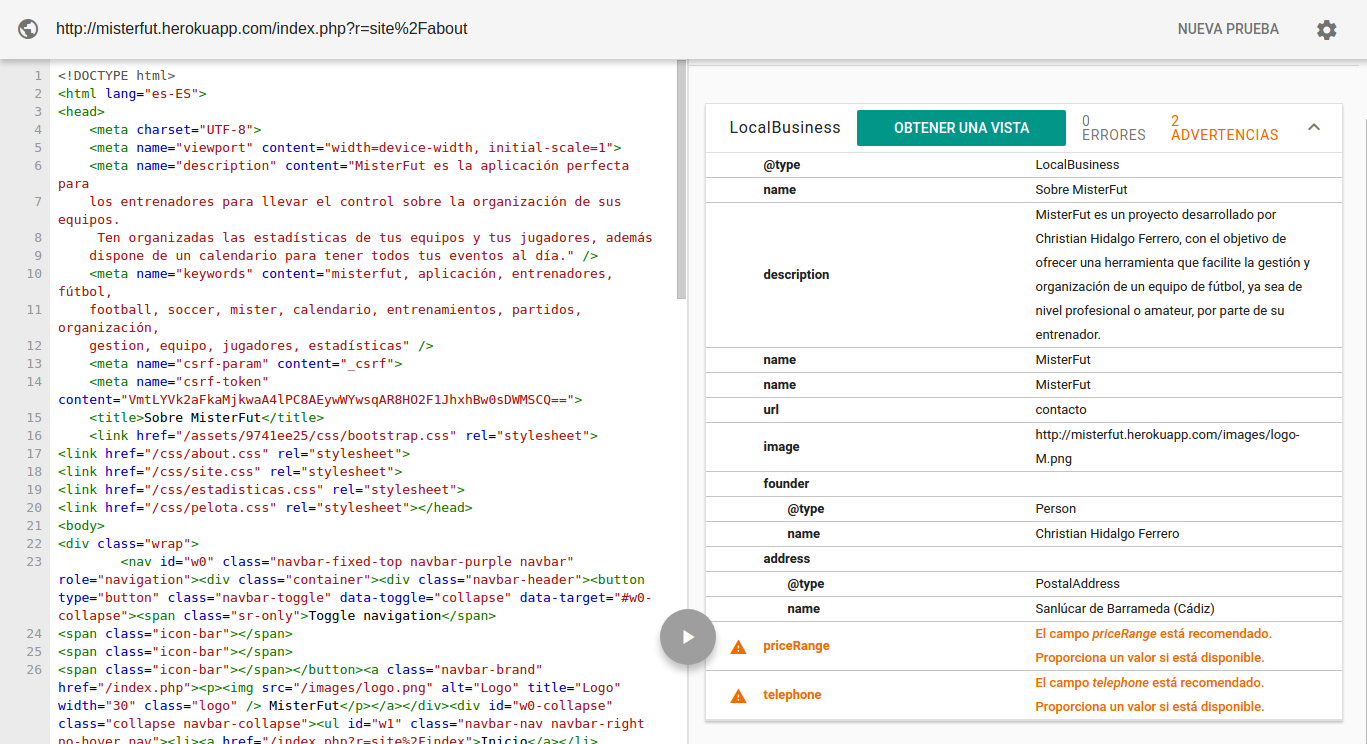Click code line number 15
This screenshot has height=744, width=1367.
tap(34, 418)
